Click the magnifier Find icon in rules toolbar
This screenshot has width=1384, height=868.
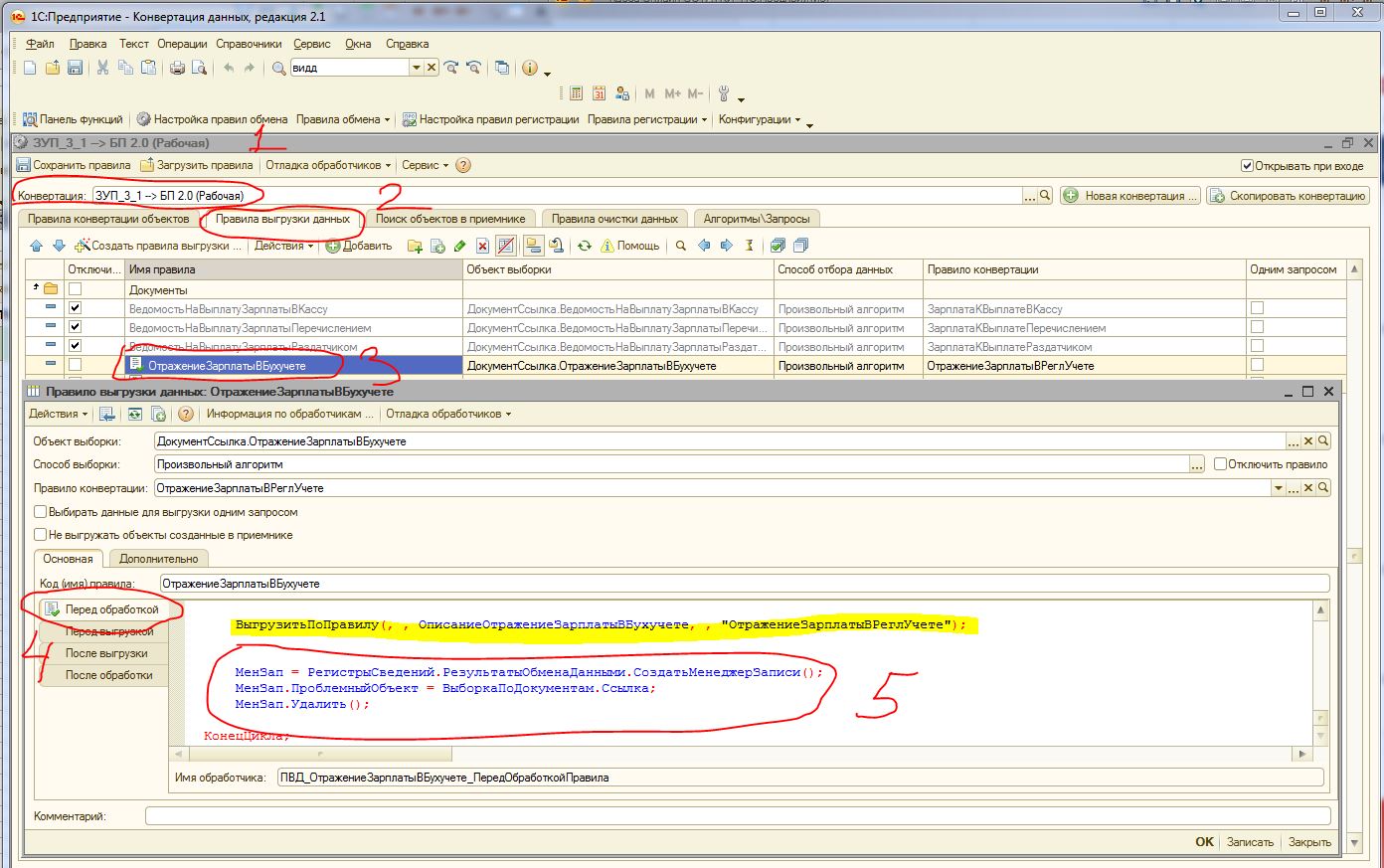(x=681, y=246)
